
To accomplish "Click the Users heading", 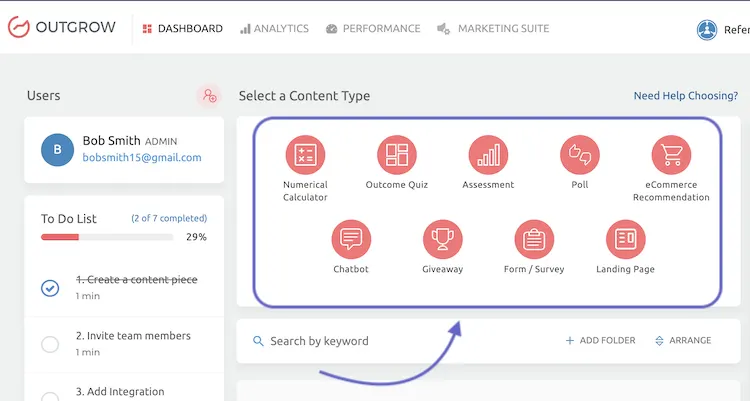I will tap(44, 96).
